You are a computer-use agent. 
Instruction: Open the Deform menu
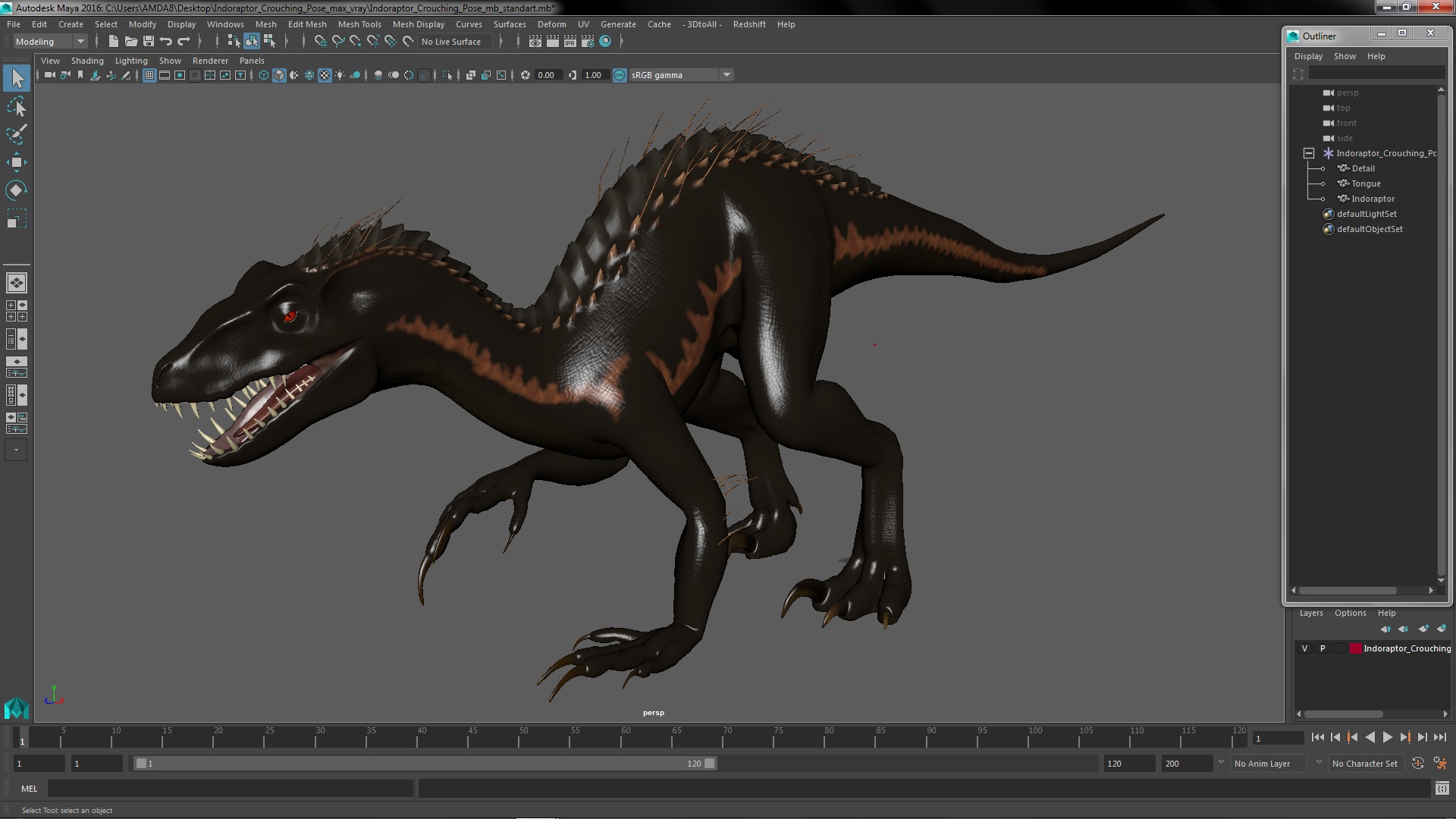coord(551,24)
